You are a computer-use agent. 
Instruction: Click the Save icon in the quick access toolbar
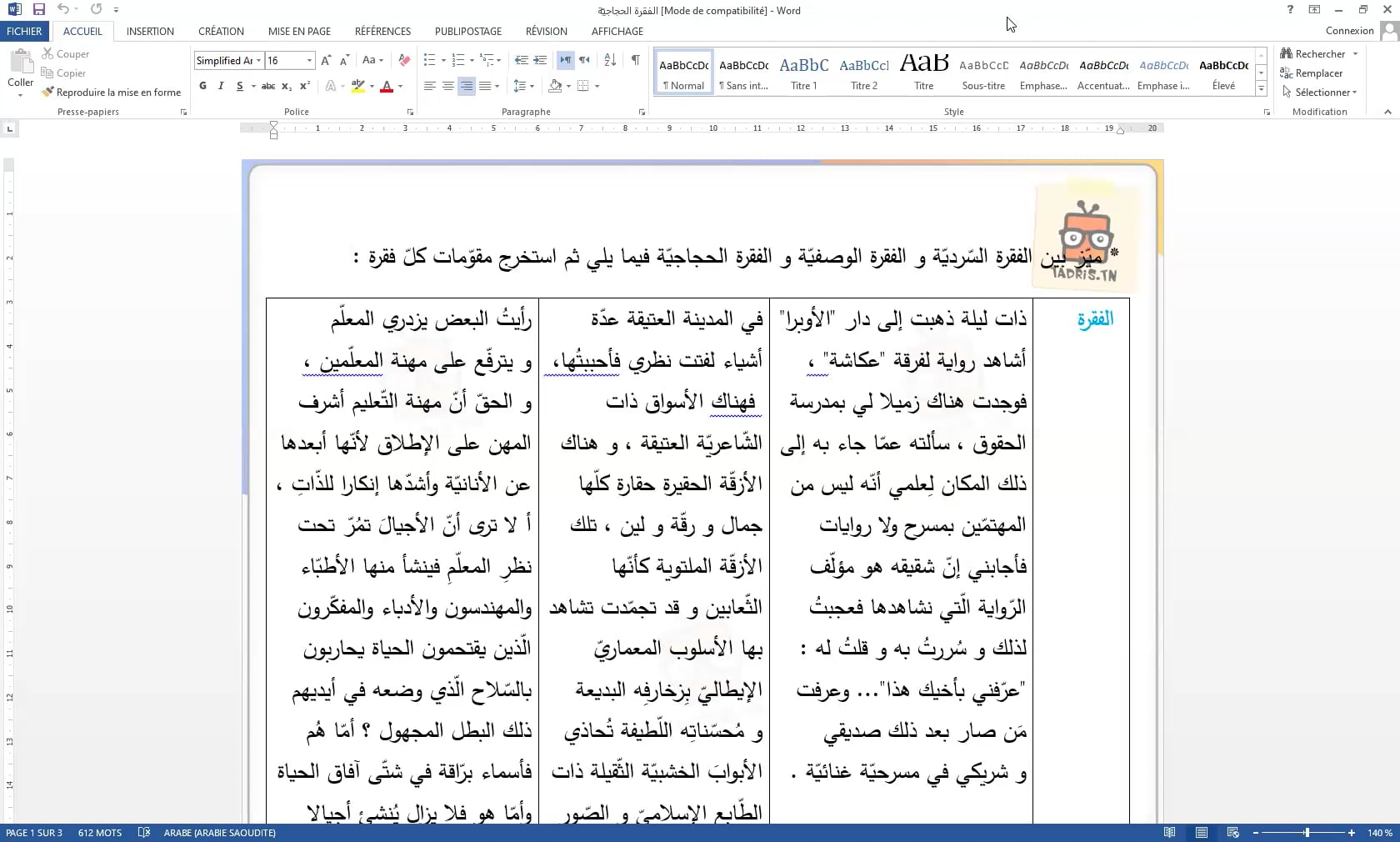(x=38, y=9)
